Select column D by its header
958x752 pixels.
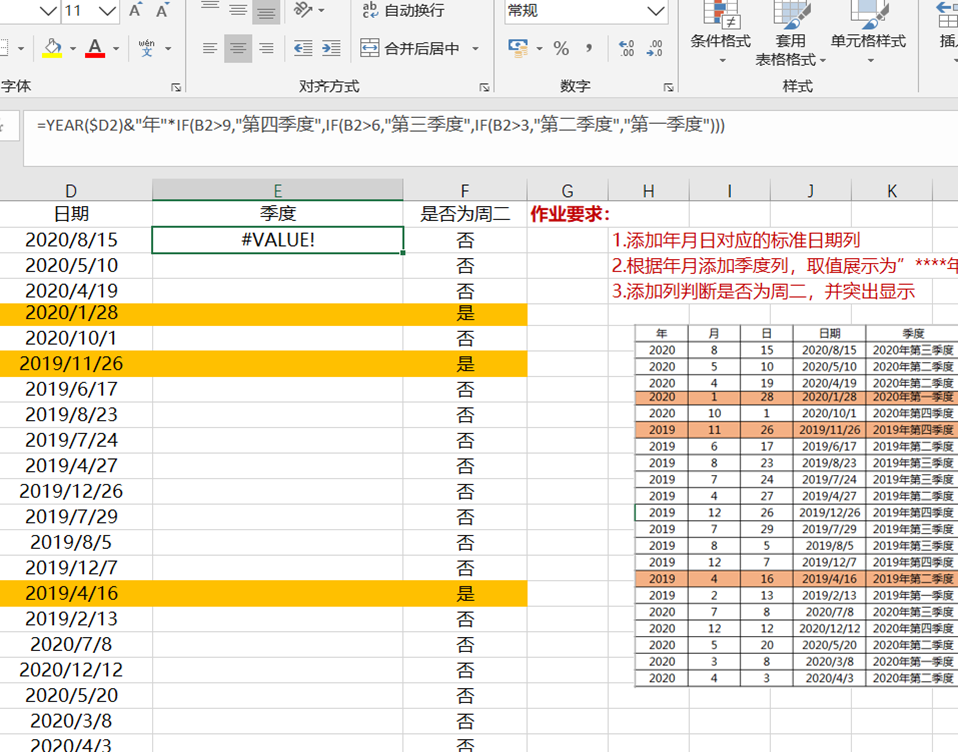[71, 191]
